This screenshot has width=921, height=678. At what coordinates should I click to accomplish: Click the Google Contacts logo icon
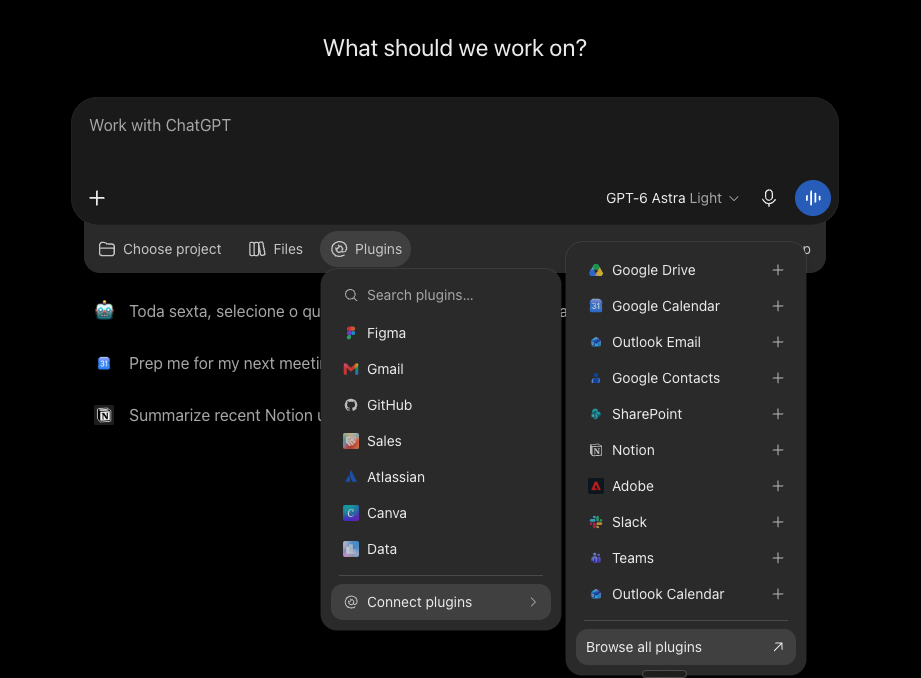[x=596, y=378]
